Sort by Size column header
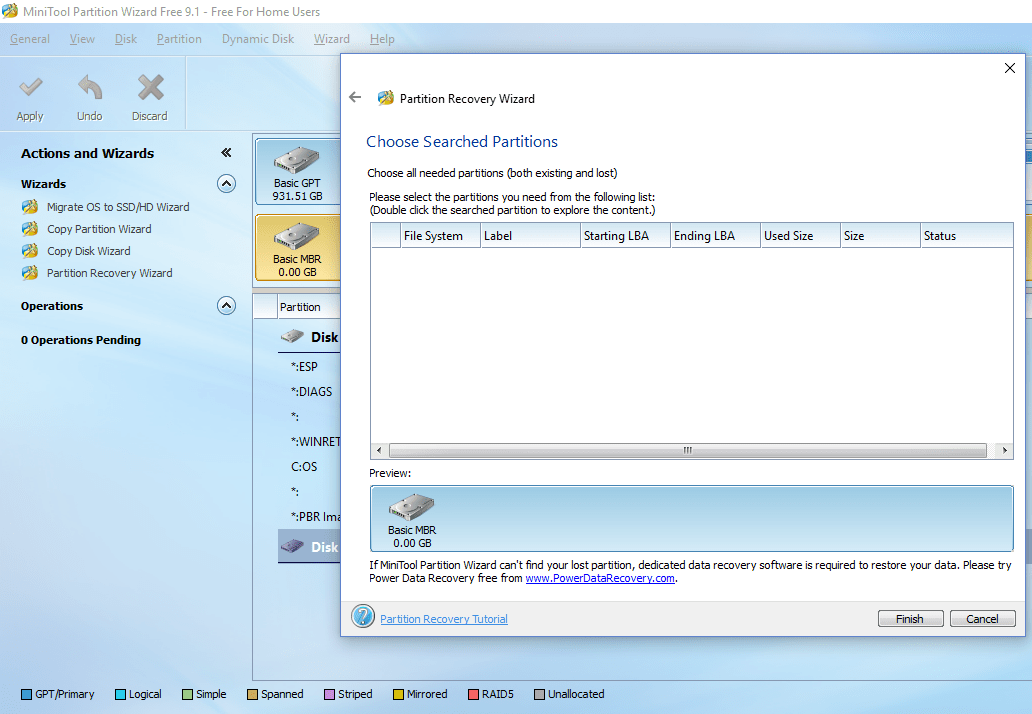Image resolution: width=1032 pixels, height=714 pixels. [879, 236]
